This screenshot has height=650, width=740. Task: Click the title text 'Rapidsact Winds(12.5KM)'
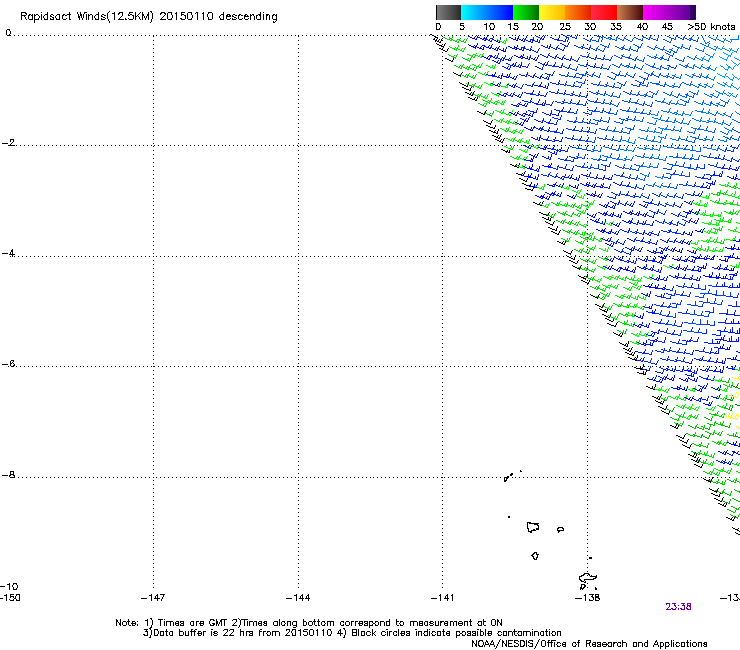point(87,17)
